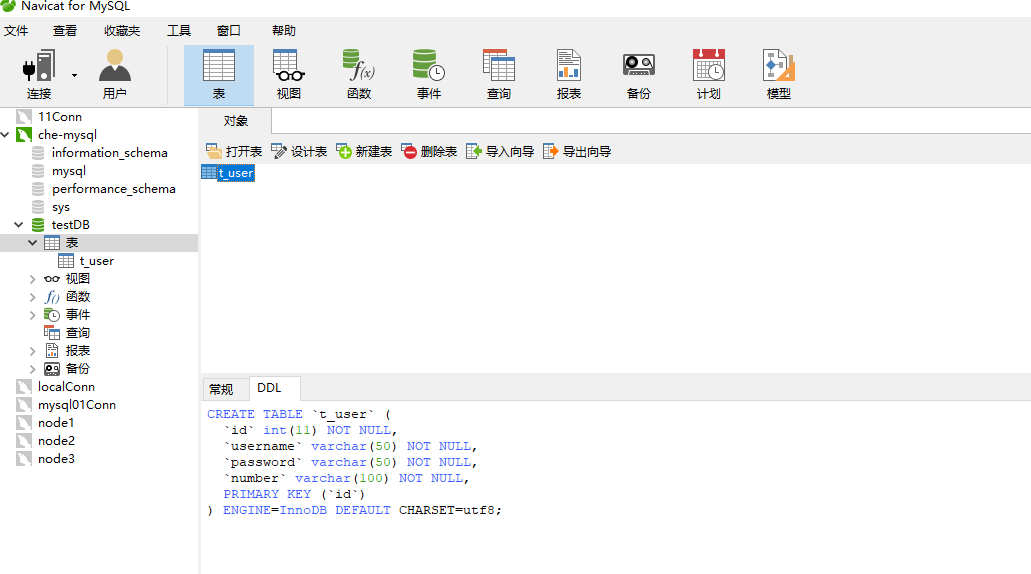This screenshot has height=574, width=1031.
Task: Select the node1 connection
Action: 56,423
